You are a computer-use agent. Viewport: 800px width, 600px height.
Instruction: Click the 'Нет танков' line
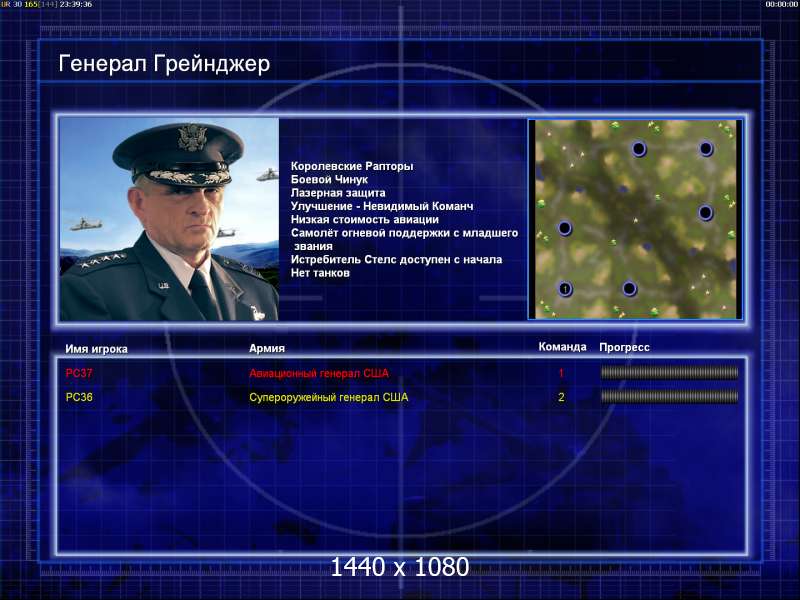[x=320, y=273]
